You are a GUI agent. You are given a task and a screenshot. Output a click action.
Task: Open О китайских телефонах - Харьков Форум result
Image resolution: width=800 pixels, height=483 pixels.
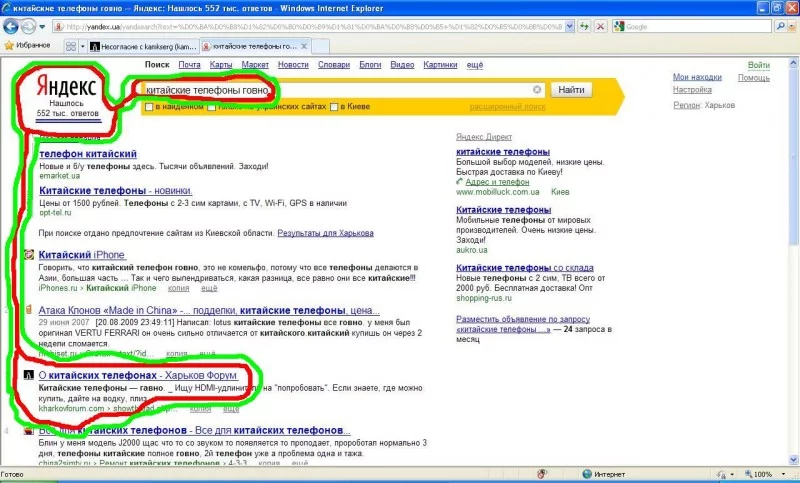tap(138, 375)
